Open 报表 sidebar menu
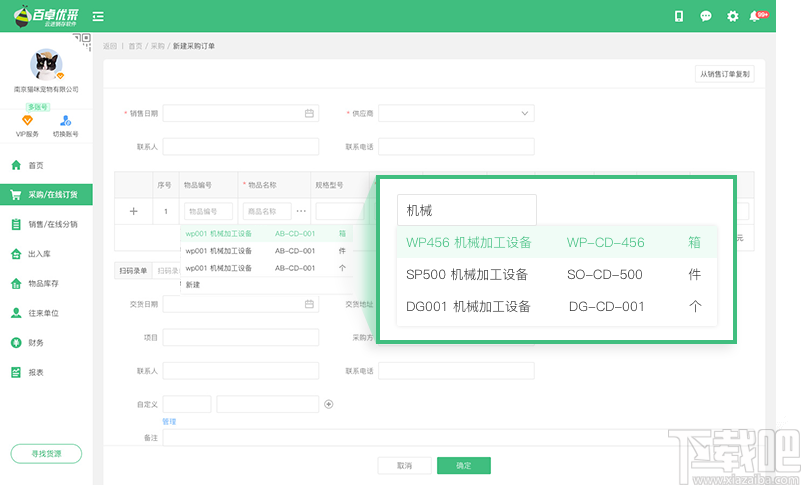 (x=46, y=372)
